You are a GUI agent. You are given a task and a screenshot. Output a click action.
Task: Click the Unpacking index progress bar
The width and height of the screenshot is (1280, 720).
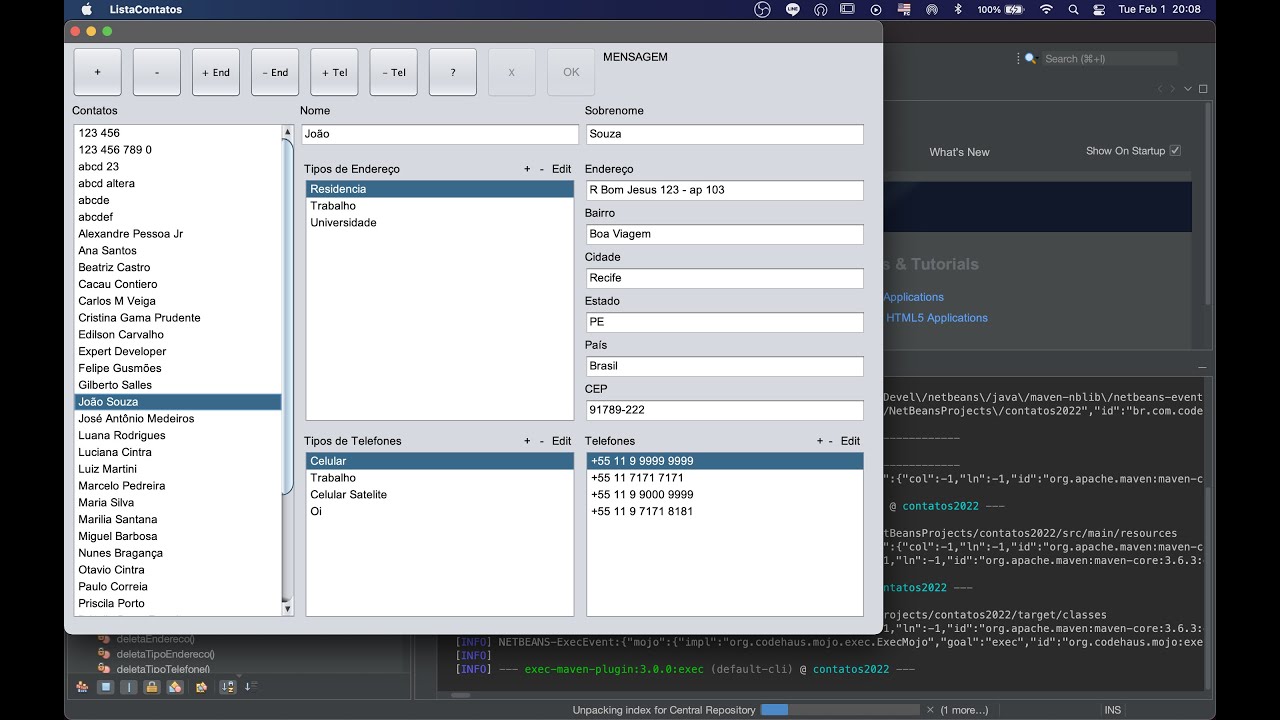click(x=838, y=710)
